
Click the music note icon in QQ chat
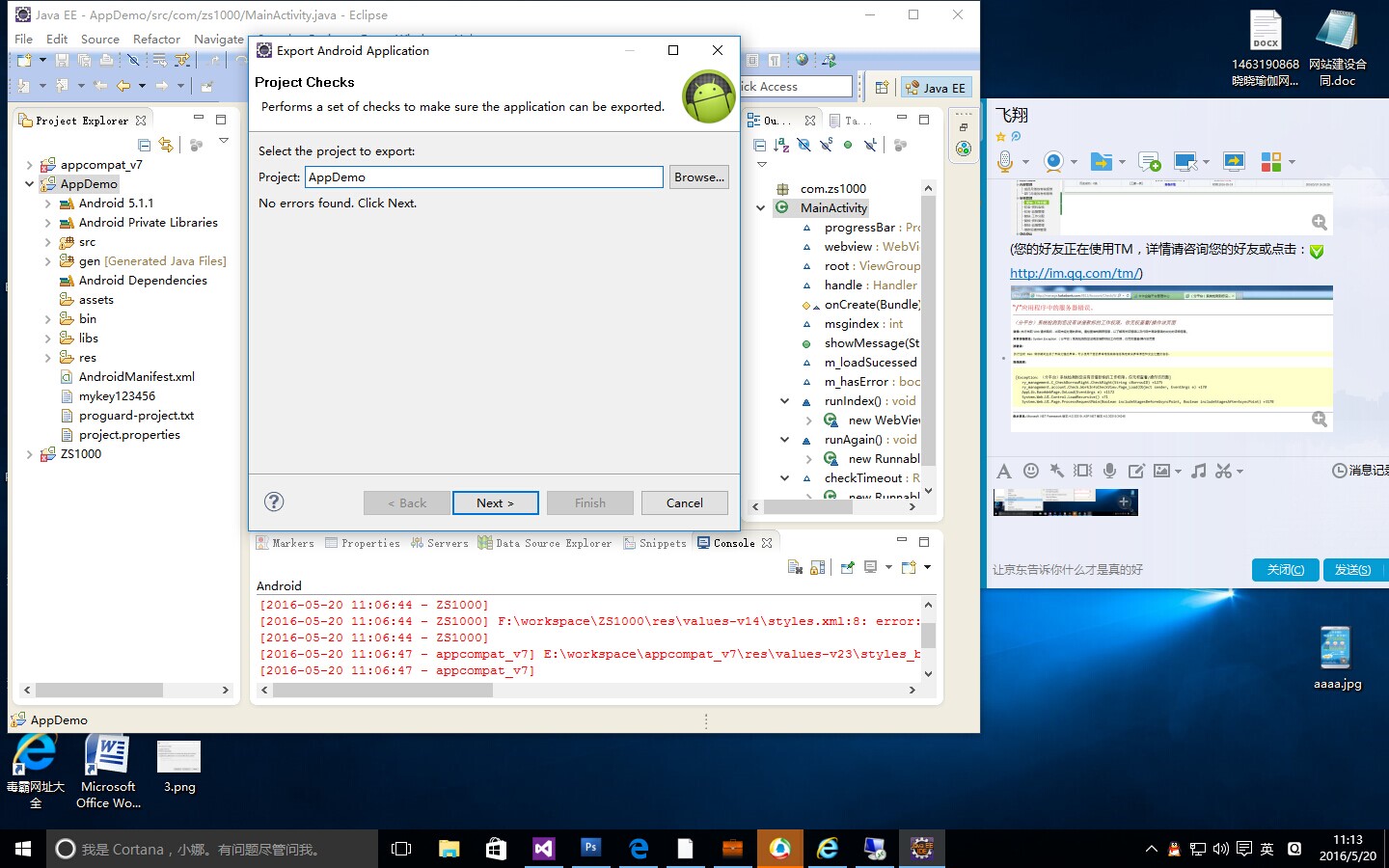[1198, 471]
